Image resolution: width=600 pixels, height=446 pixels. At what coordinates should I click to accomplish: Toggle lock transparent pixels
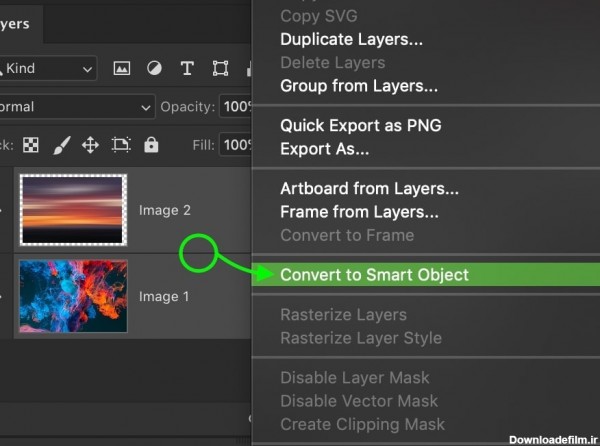pos(31,145)
